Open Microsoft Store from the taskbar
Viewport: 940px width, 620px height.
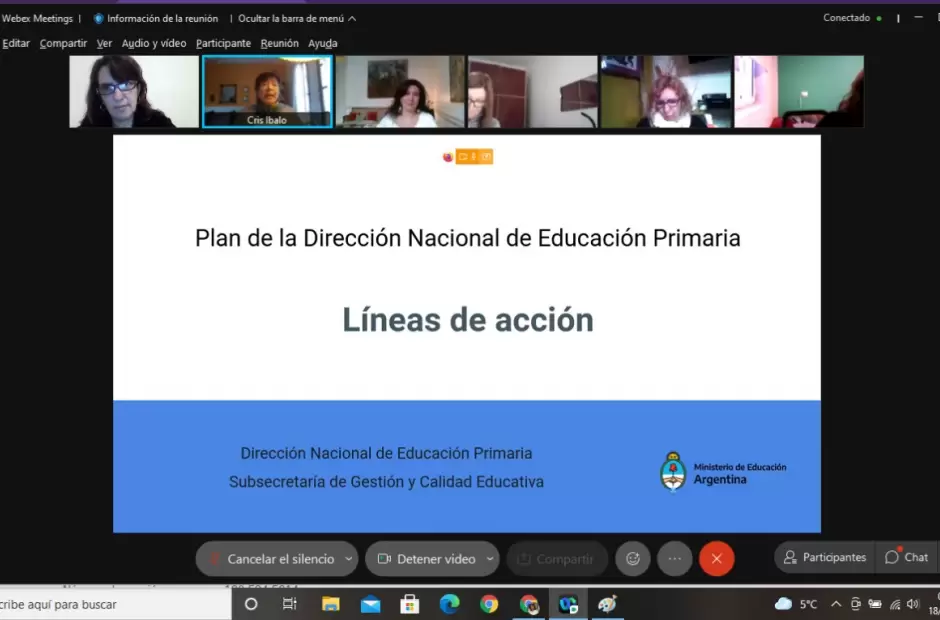click(409, 604)
